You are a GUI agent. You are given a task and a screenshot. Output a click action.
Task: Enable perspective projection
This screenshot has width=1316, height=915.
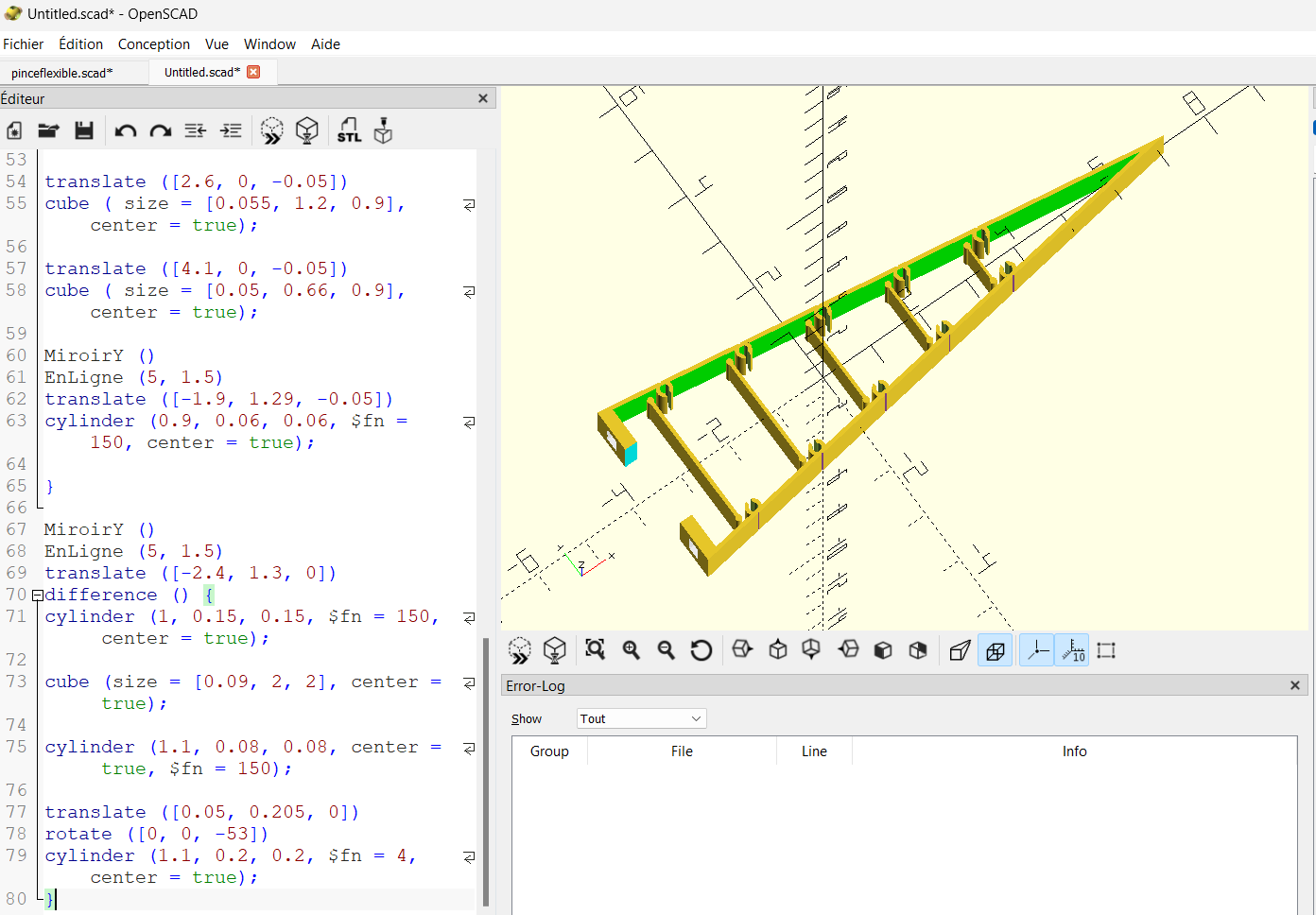pos(960,650)
